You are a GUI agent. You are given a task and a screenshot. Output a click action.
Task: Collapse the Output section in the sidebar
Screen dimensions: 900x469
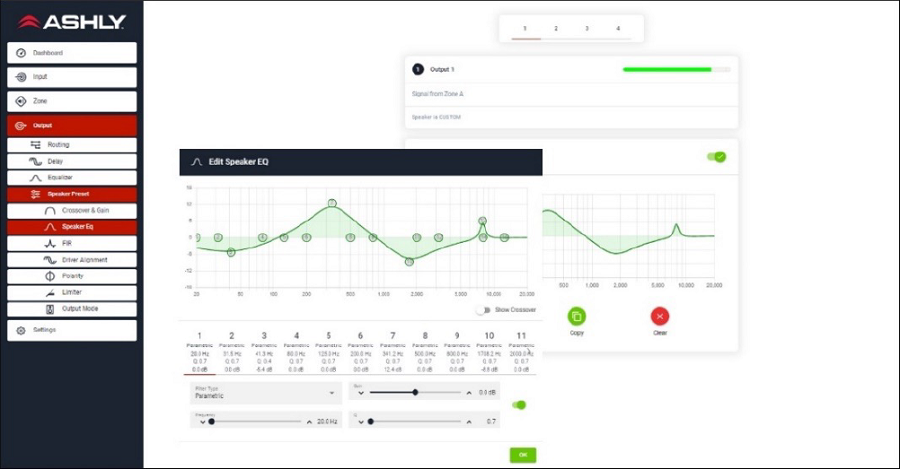point(71,126)
